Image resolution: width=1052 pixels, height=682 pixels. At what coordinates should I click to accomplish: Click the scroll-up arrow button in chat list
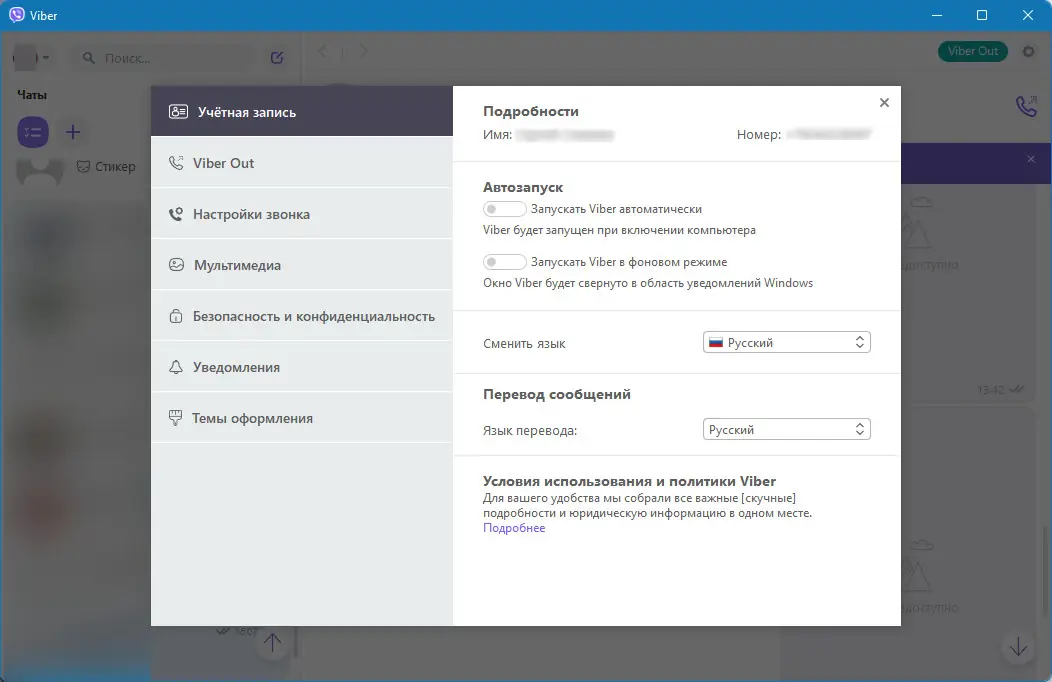pyautogui.click(x=272, y=642)
